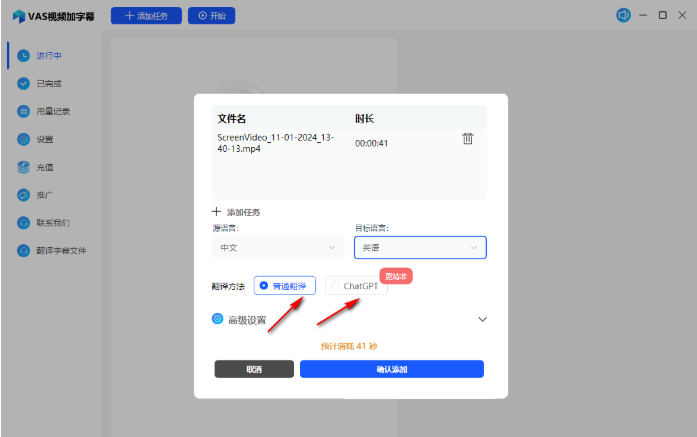This screenshot has height=437, width=697.
Task: Click the 取消 button in dialog
Action: [x=254, y=369]
